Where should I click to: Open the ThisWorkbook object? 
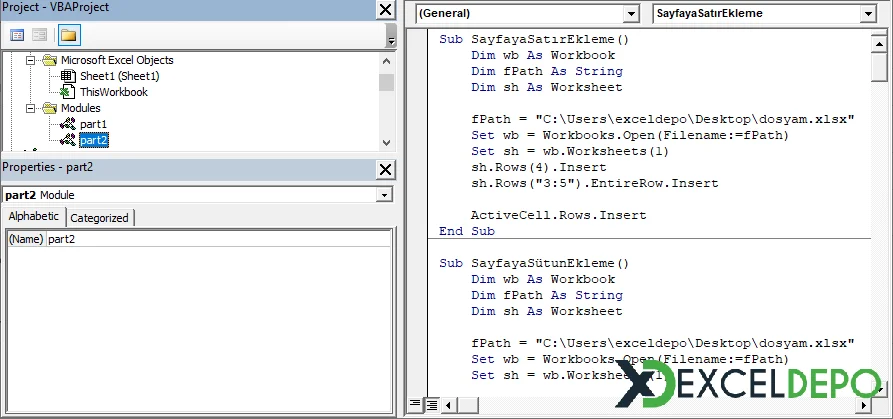click(x=113, y=92)
